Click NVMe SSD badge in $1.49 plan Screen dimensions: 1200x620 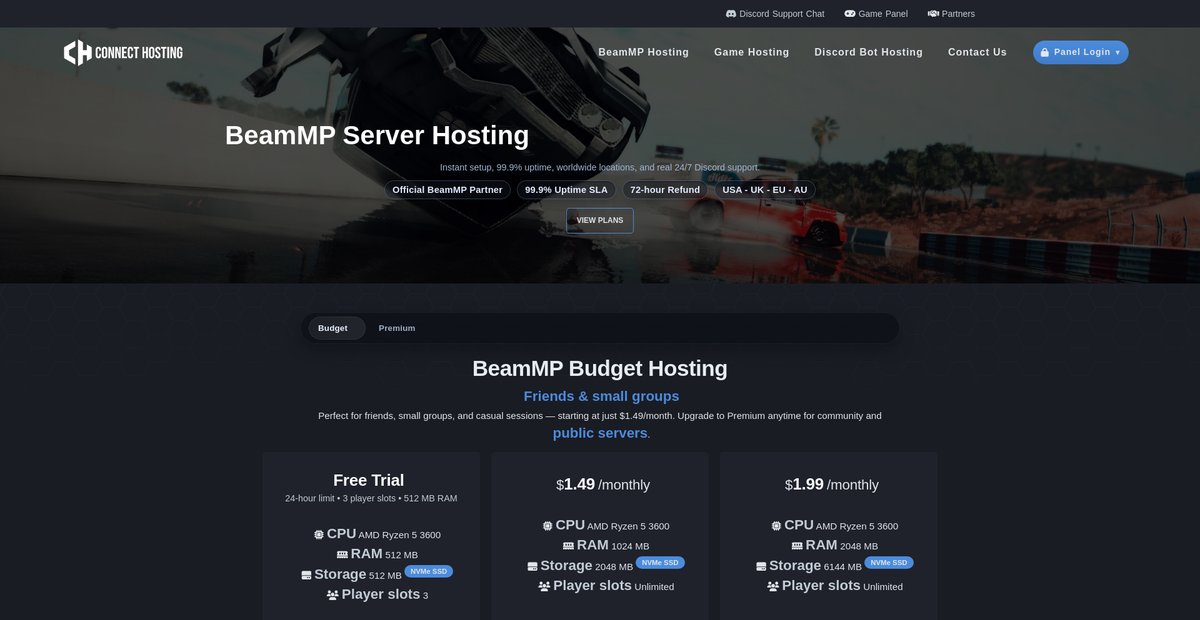[x=661, y=562]
